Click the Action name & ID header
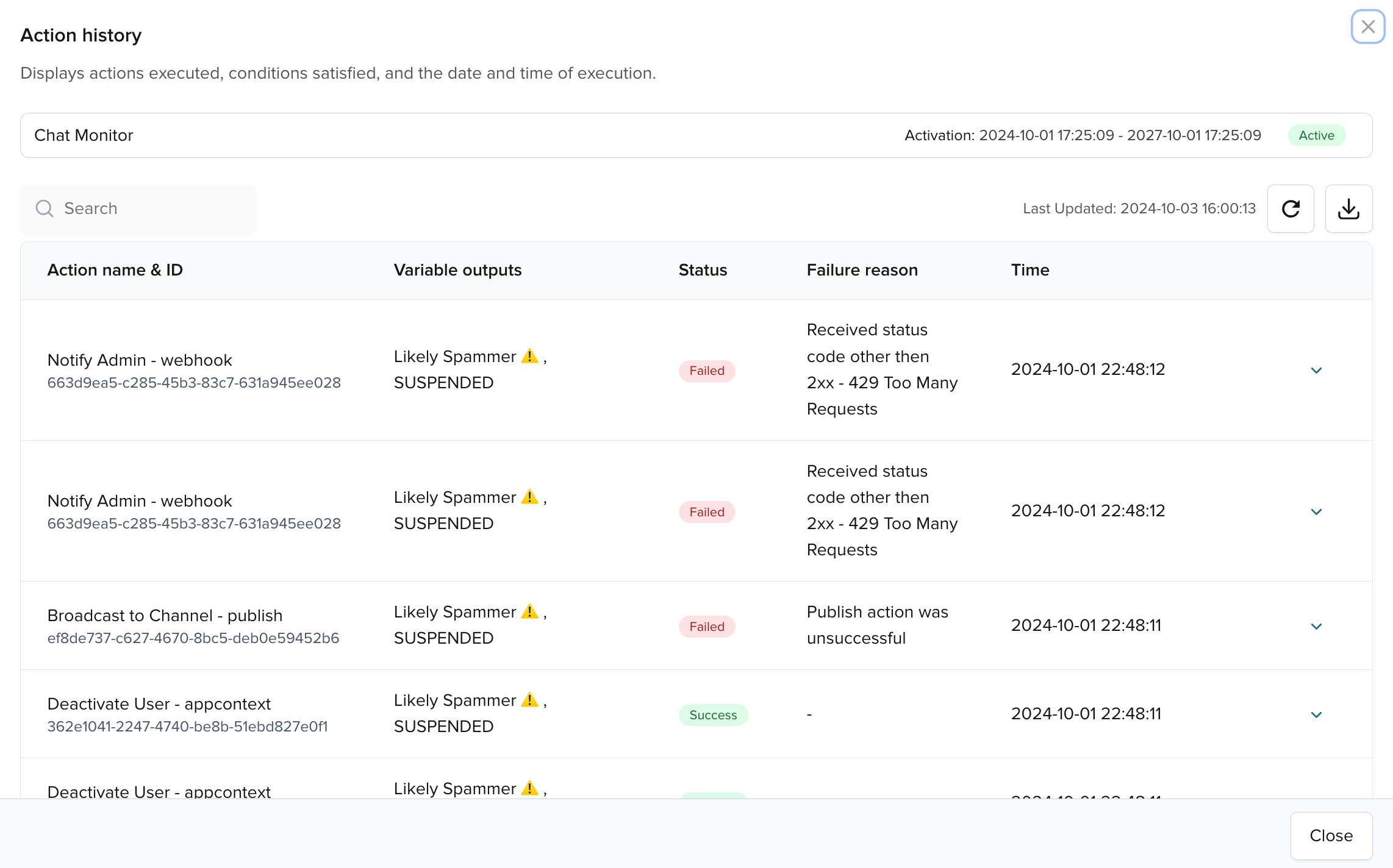The image size is (1393, 868). pyautogui.click(x=115, y=270)
